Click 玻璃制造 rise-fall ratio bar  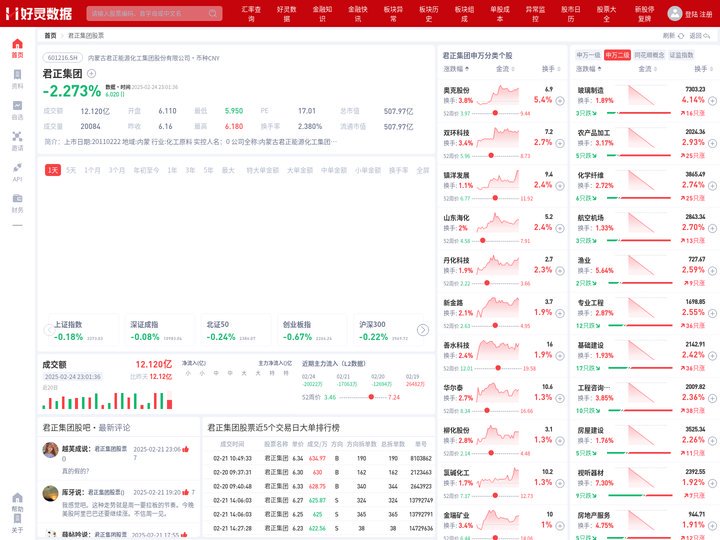[x=639, y=113]
